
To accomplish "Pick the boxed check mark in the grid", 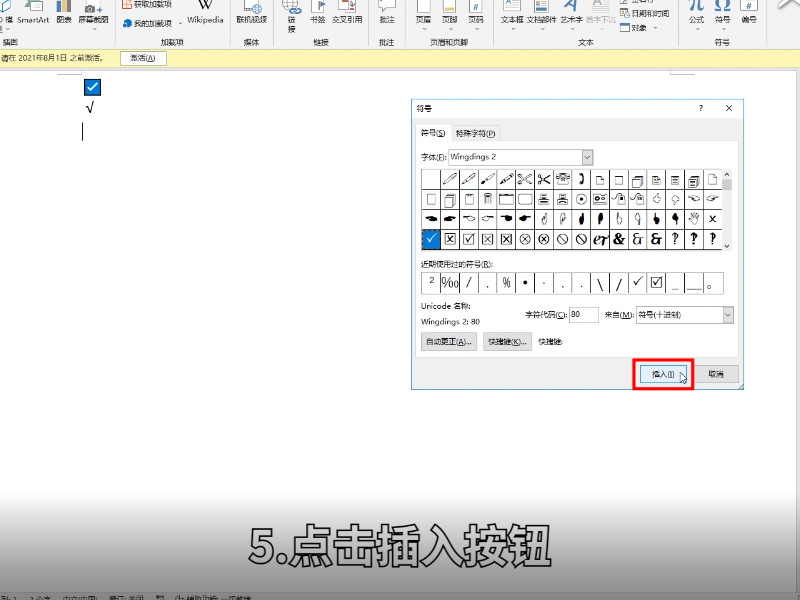I will point(469,239).
